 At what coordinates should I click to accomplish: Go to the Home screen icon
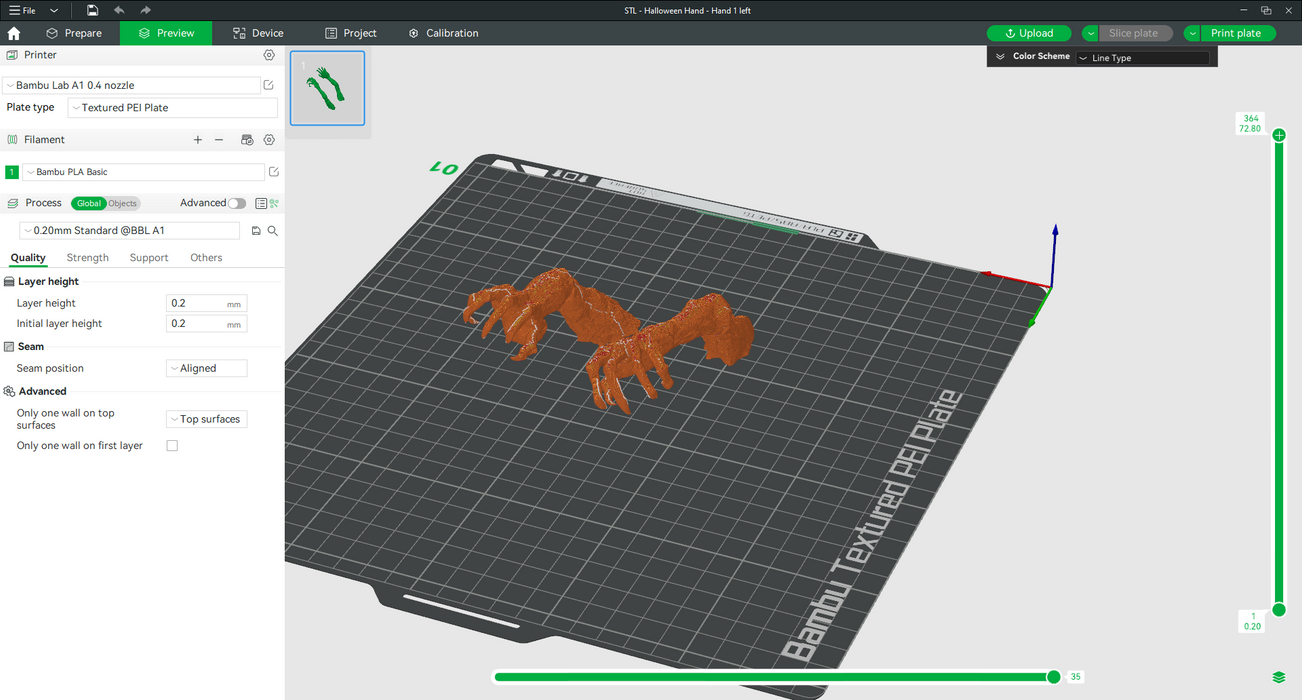(14, 33)
